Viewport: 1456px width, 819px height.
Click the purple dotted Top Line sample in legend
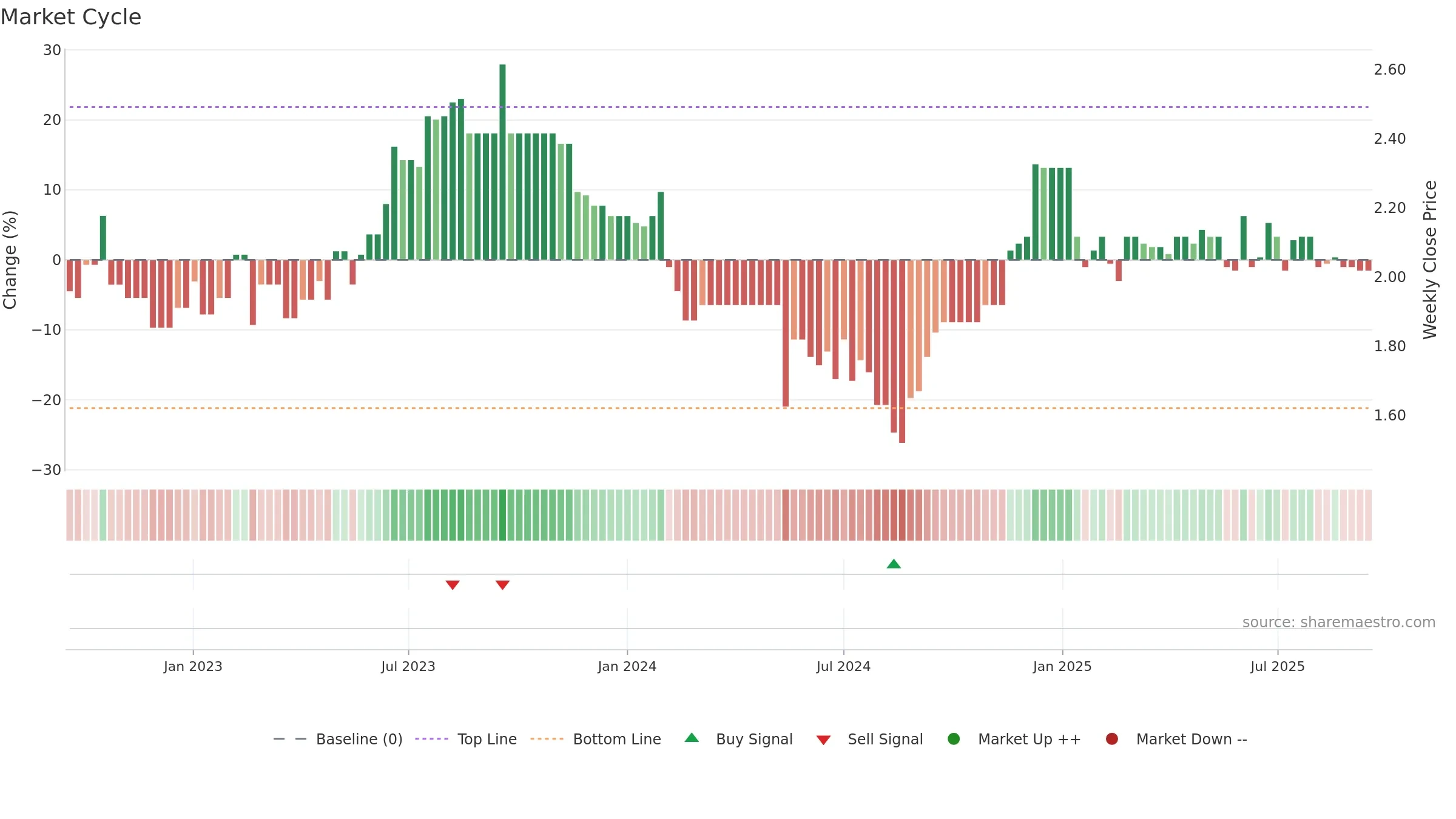click(431, 739)
